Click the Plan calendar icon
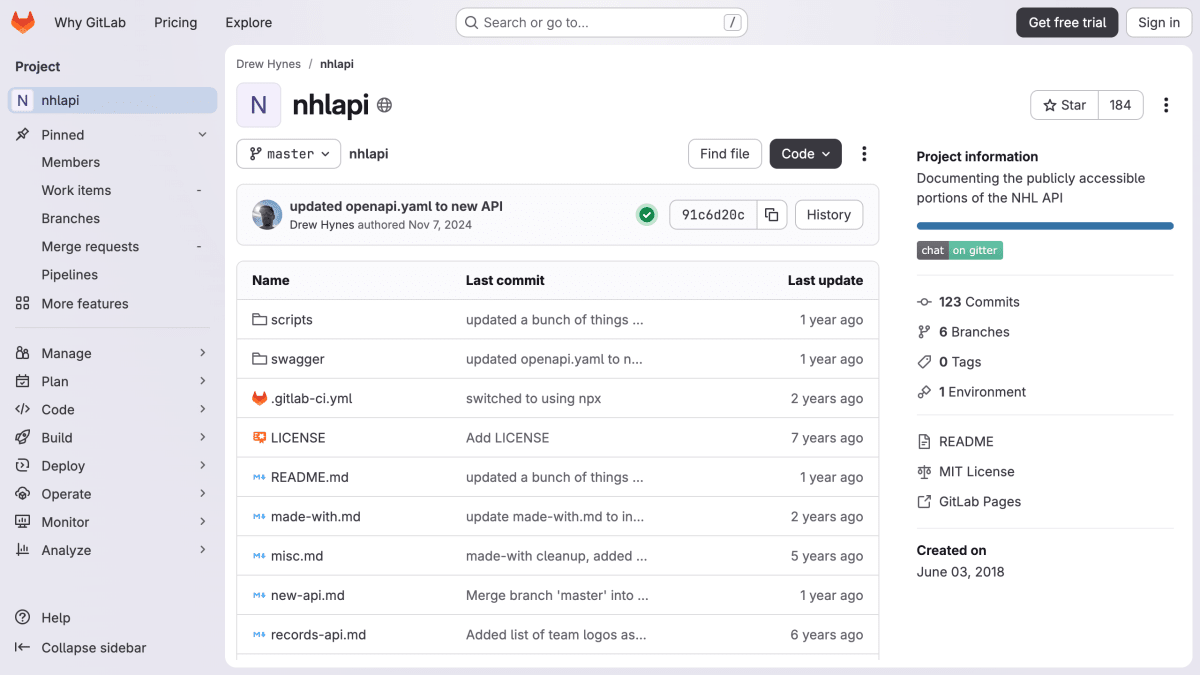 22,381
